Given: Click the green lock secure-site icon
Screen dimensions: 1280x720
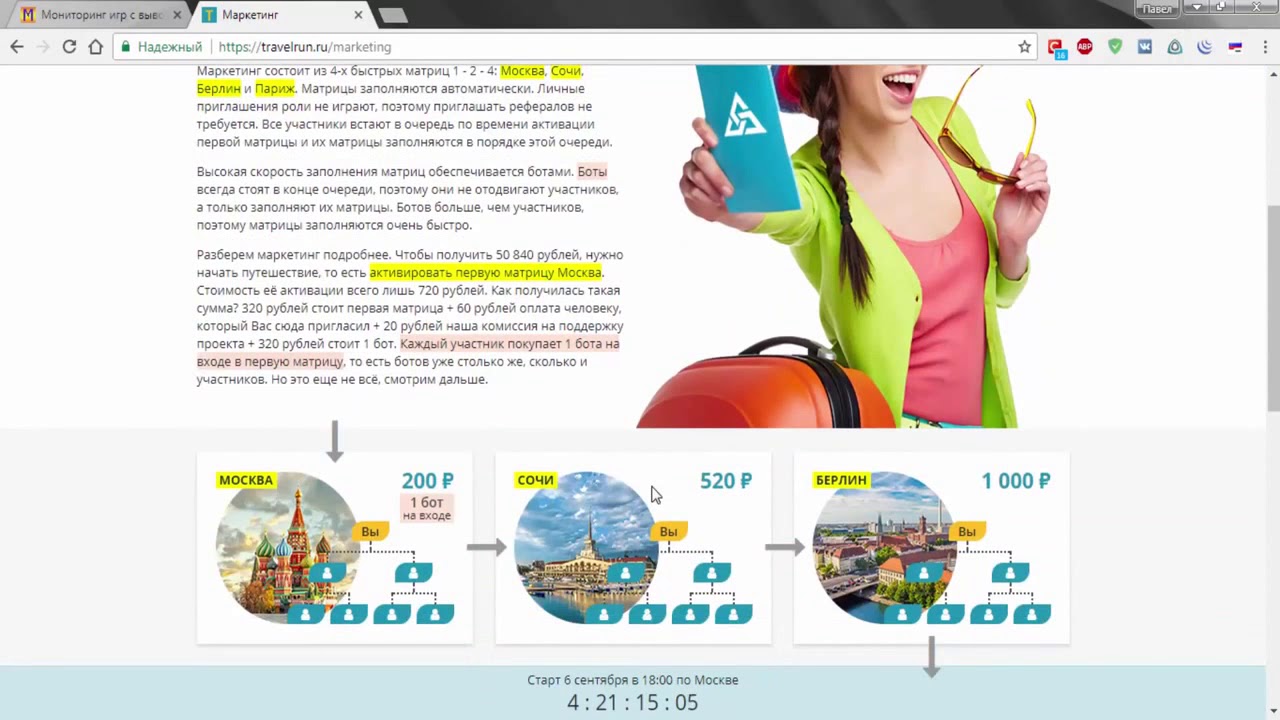Looking at the screenshot, I should coord(125,47).
